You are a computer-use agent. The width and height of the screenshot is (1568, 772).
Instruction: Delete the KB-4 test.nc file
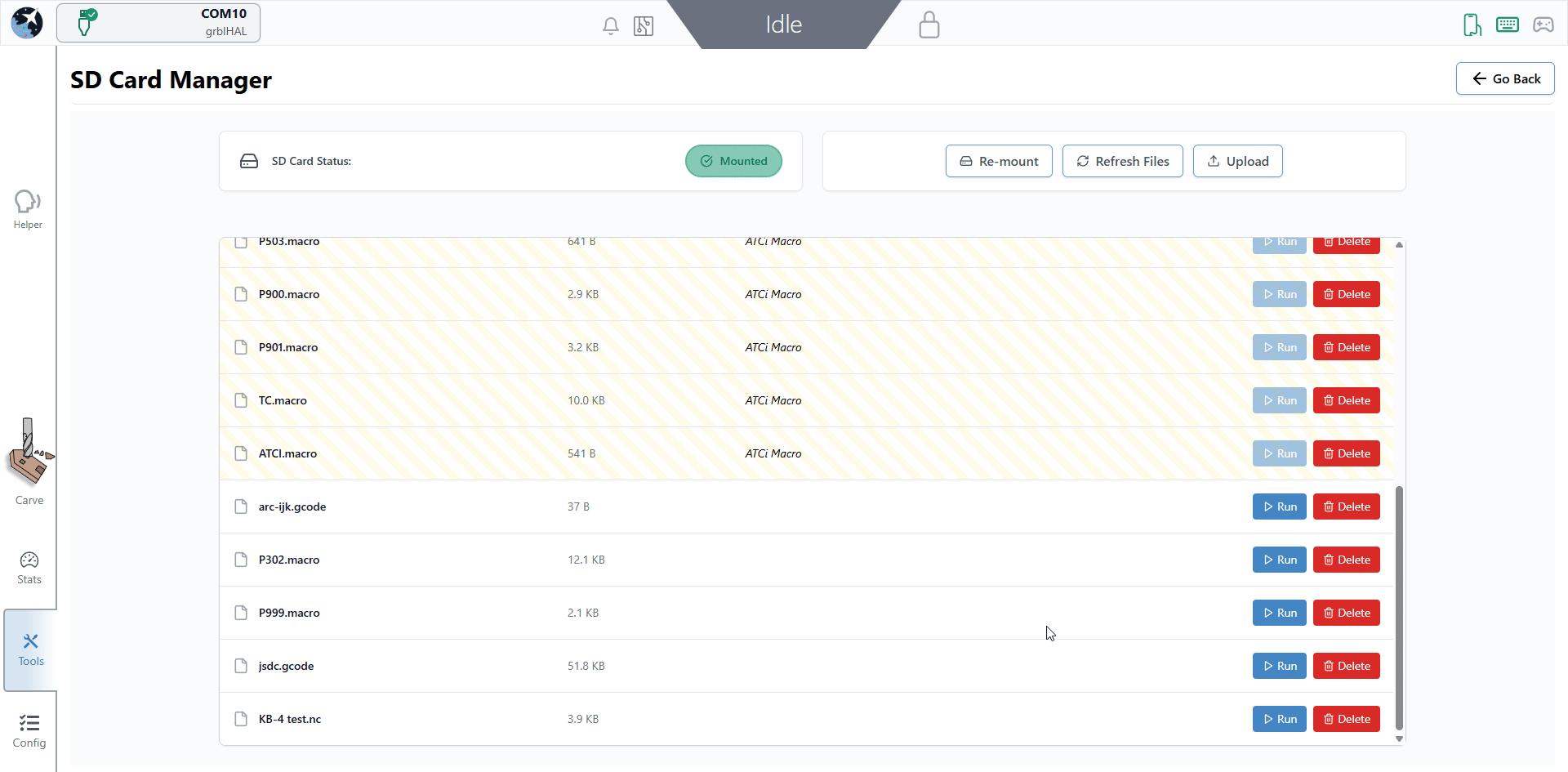coord(1346,719)
